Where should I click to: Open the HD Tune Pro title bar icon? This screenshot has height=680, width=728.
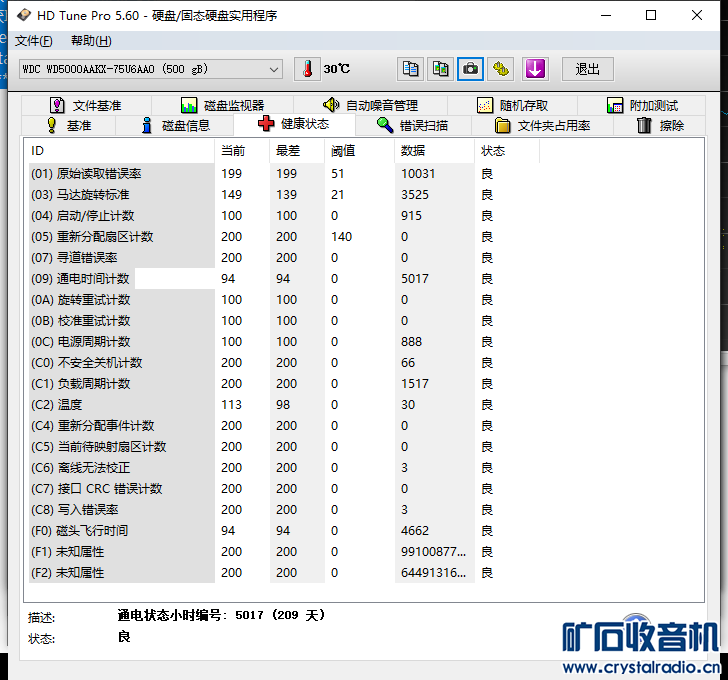[x=24, y=15]
